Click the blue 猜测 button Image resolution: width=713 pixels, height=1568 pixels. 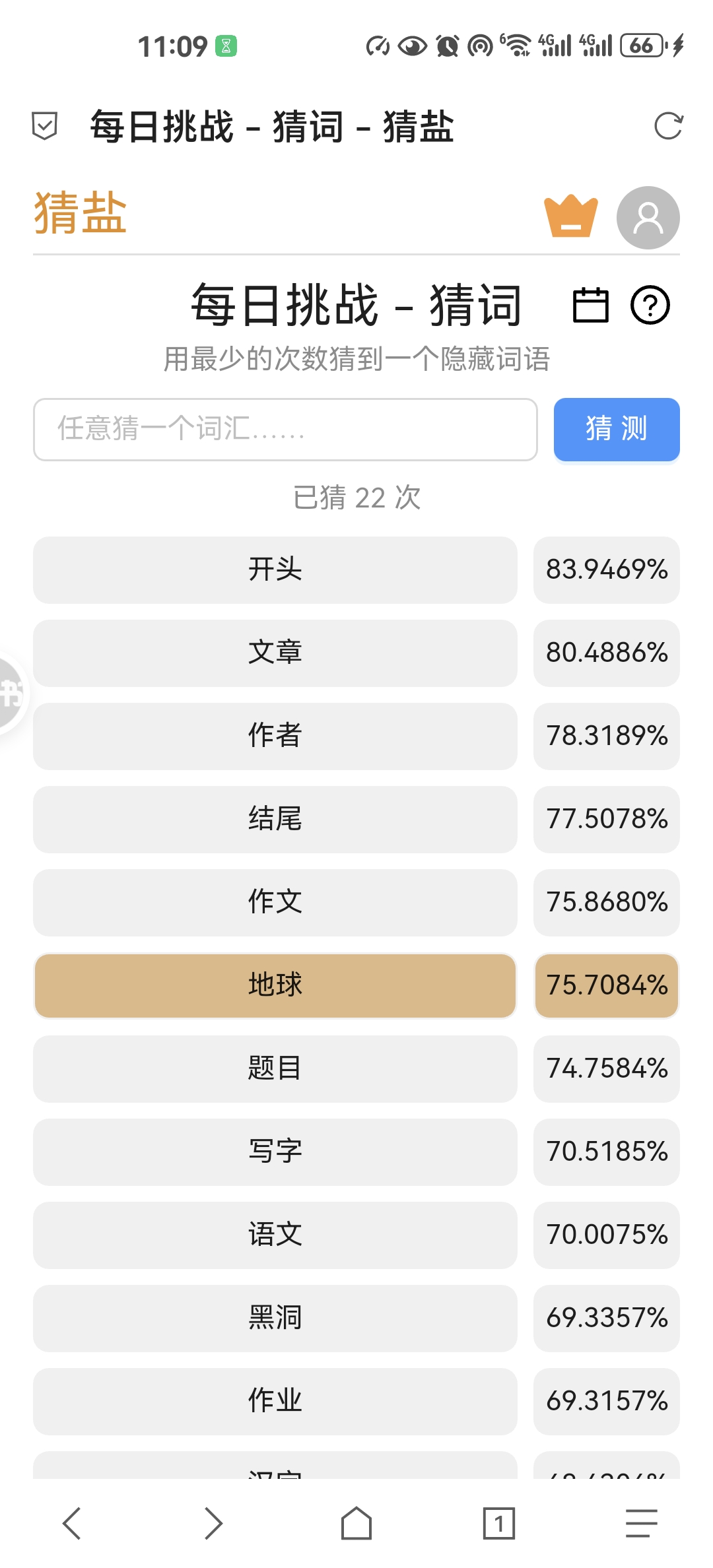[x=616, y=429]
